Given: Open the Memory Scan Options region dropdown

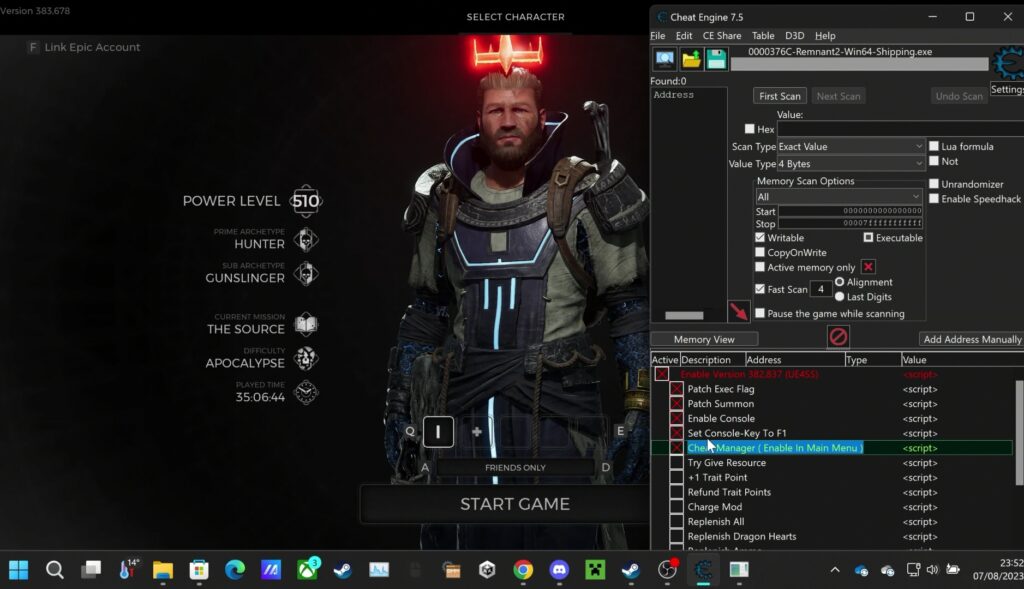Looking at the screenshot, I should click(839, 197).
